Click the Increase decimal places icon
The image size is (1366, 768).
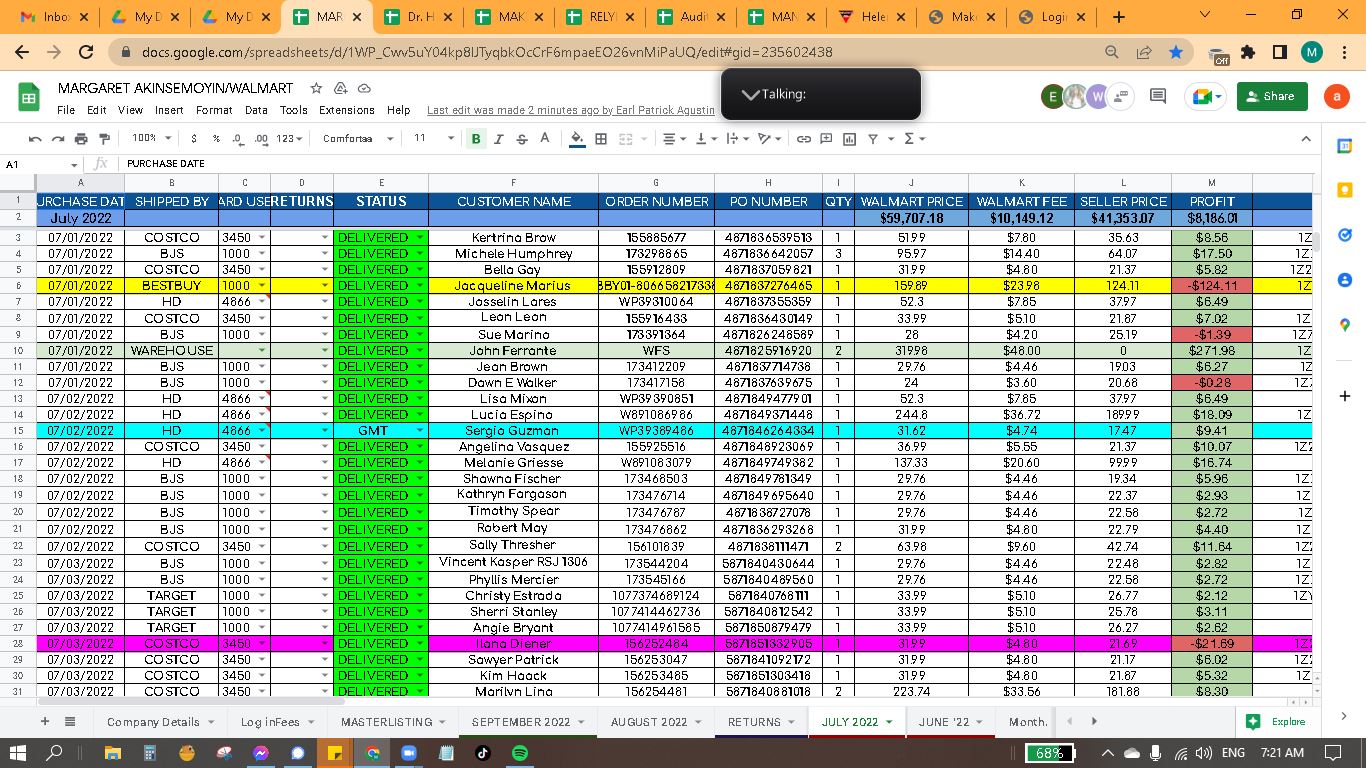point(261,139)
